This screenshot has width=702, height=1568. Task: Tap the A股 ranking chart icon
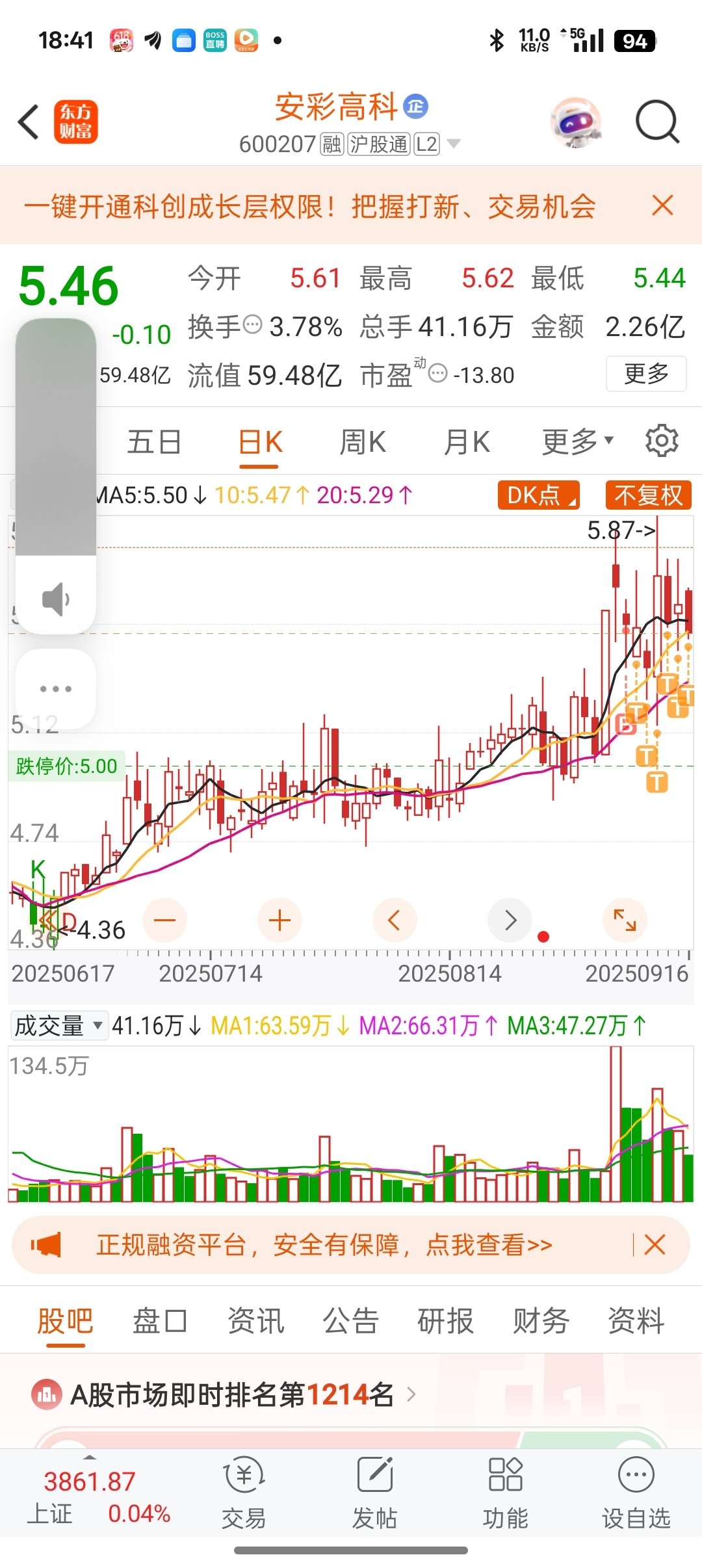pyautogui.click(x=47, y=1394)
